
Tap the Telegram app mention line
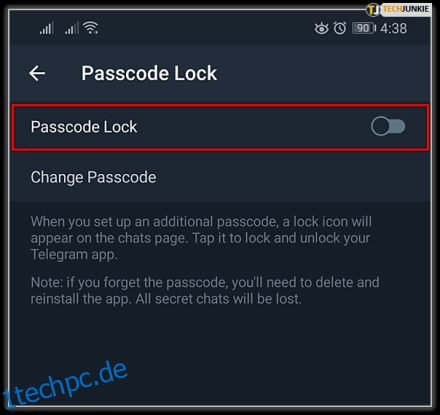(74, 255)
